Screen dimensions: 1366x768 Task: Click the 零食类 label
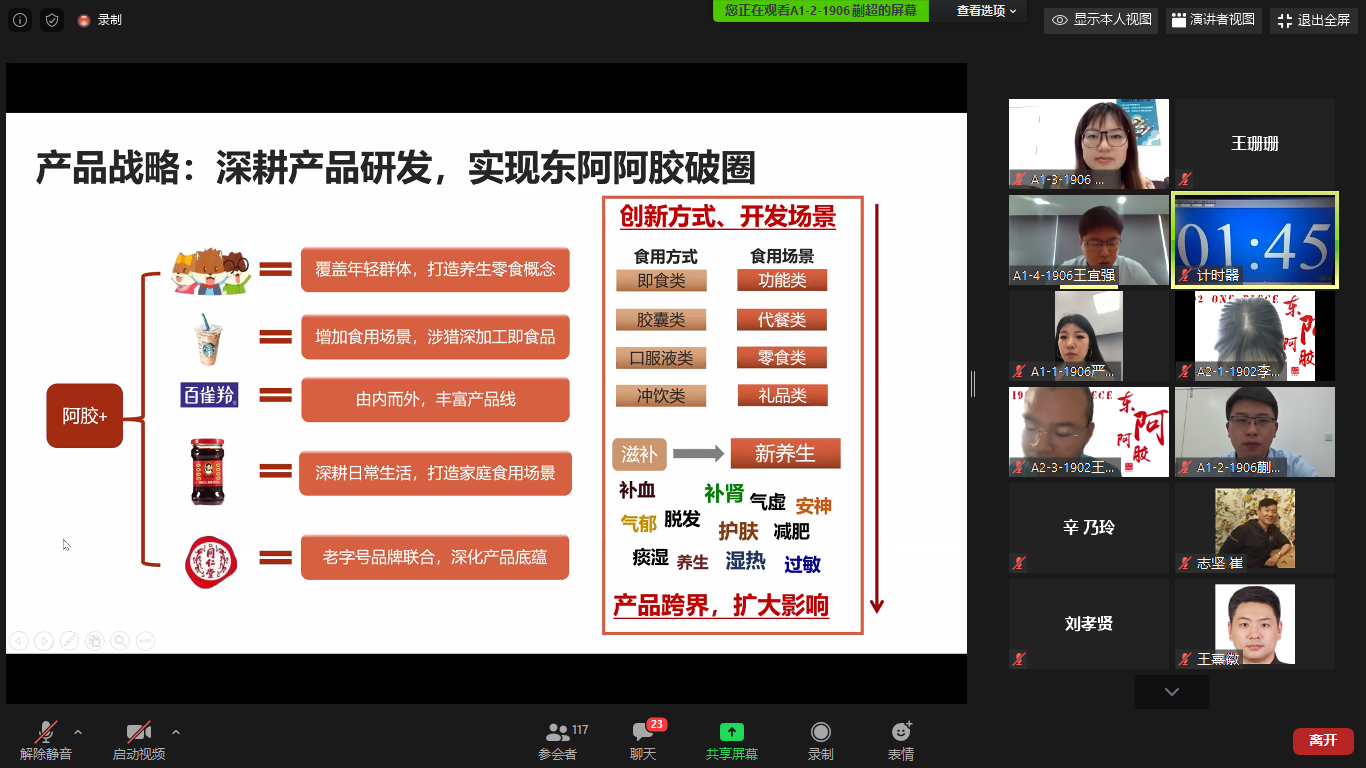pyautogui.click(x=782, y=358)
